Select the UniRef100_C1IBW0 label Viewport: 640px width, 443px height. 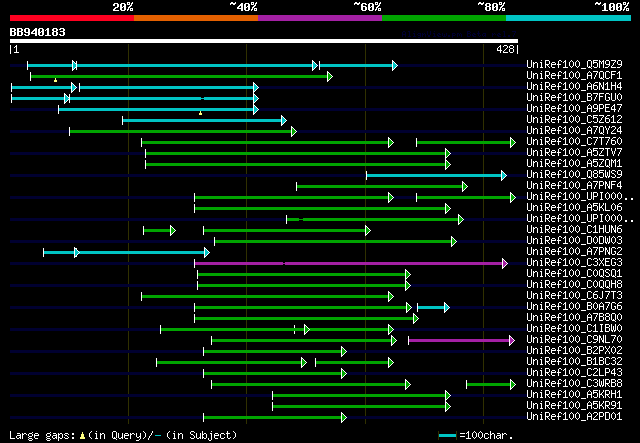[x=574, y=329]
